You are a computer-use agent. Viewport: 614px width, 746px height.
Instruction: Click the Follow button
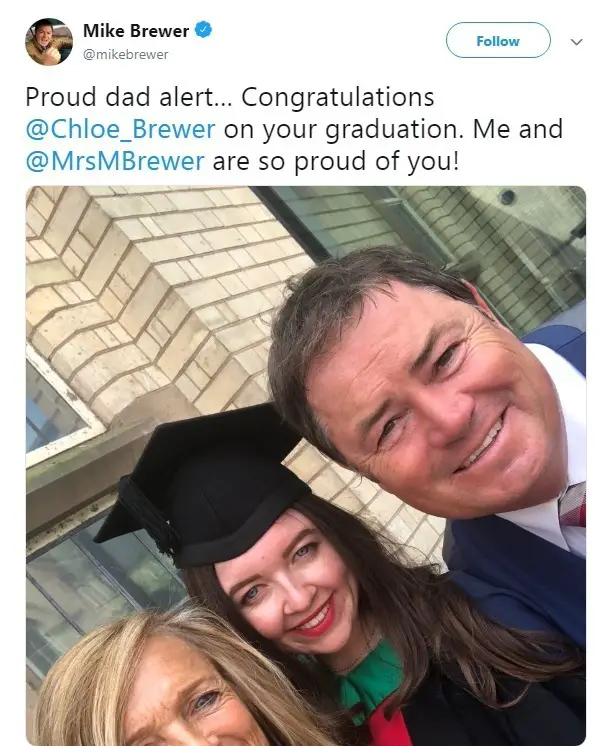click(x=498, y=40)
